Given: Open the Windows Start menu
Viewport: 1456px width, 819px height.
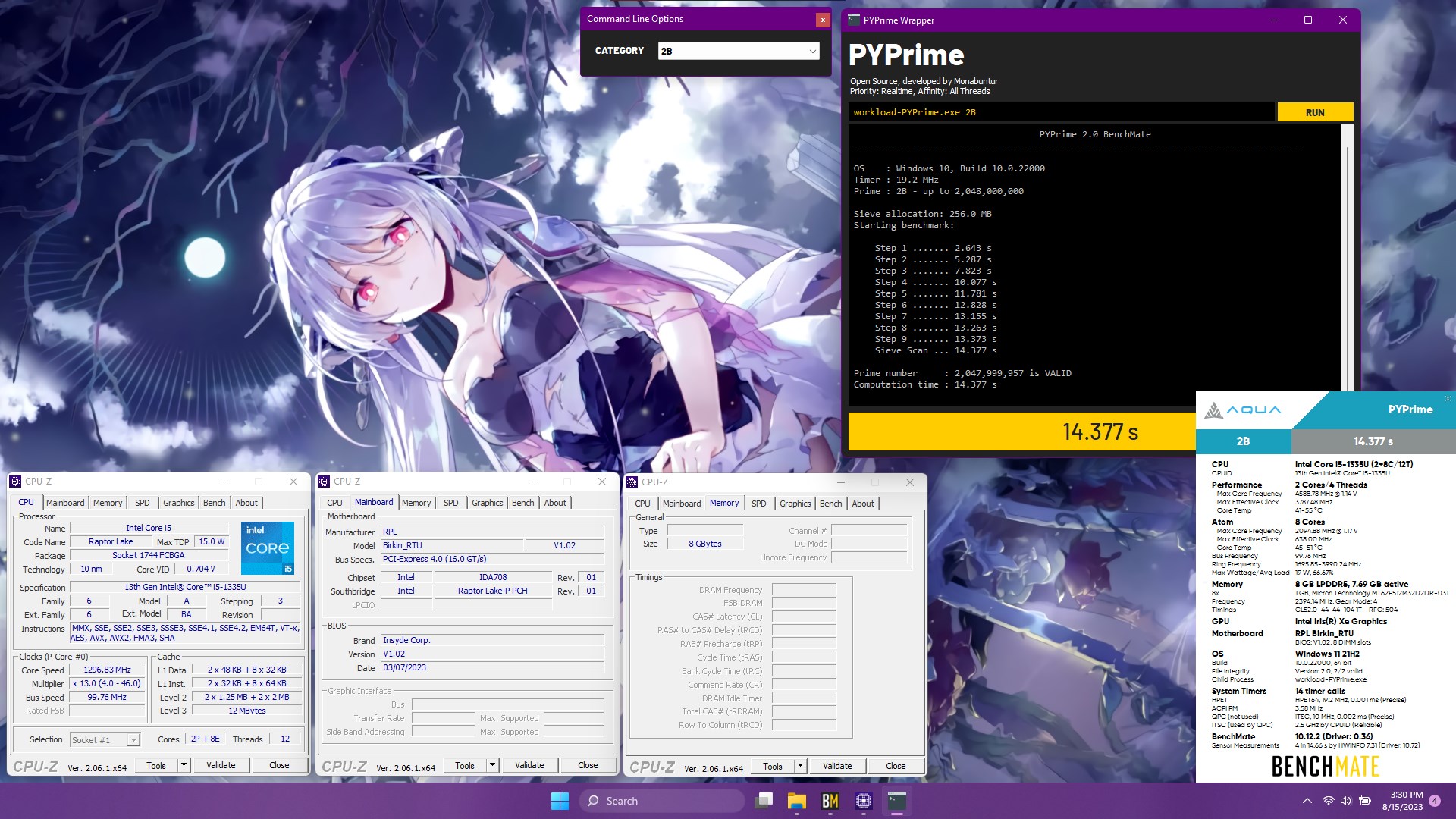Looking at the screenshot, I should [560, 801].
